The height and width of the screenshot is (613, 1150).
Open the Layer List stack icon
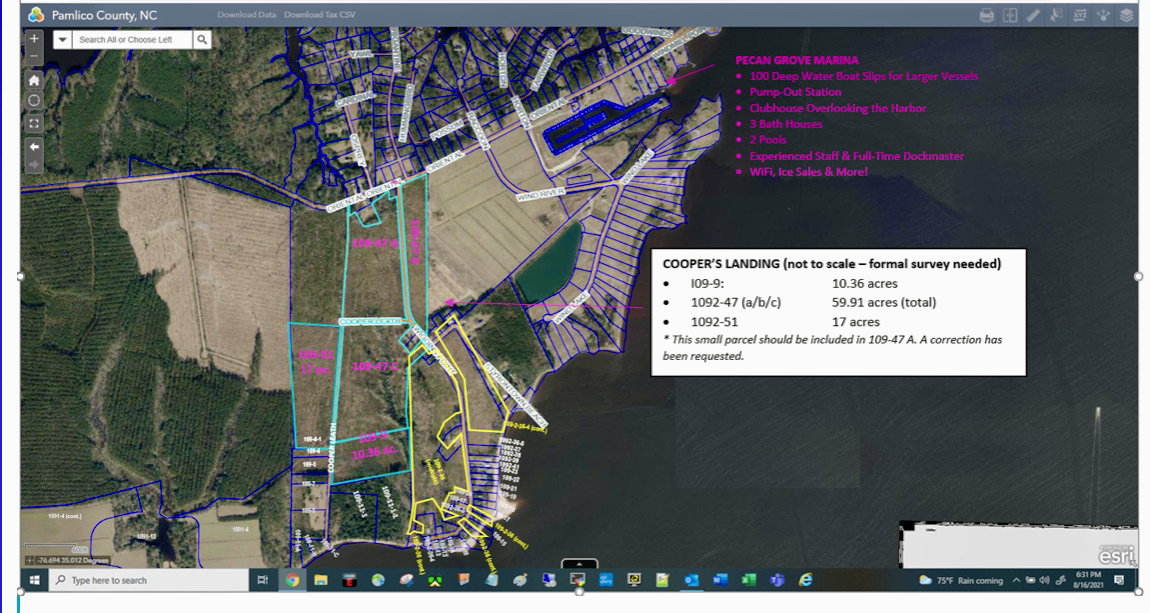[x=1126, y=15]
